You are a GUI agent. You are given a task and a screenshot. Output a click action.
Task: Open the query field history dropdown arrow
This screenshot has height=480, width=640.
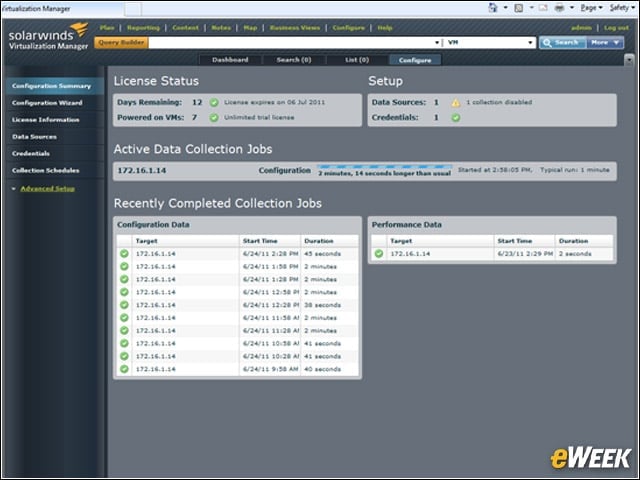click(437, 42)
